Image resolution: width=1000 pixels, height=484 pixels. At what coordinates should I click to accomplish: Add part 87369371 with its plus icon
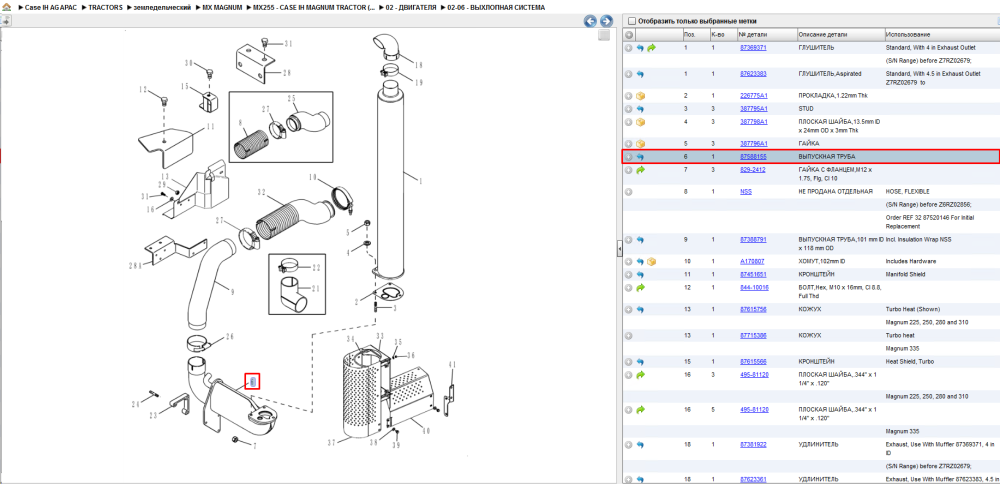(x=629, y=48)
